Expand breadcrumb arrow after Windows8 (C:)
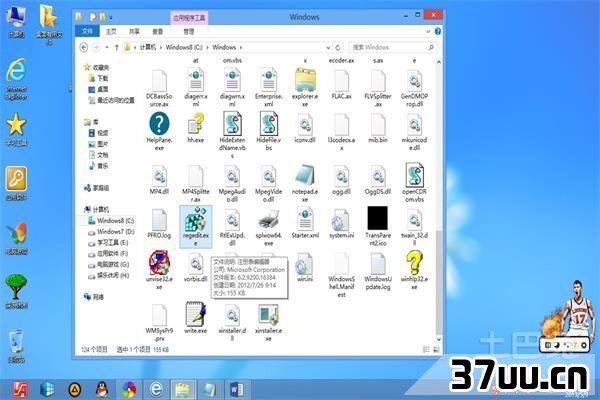 207,47
